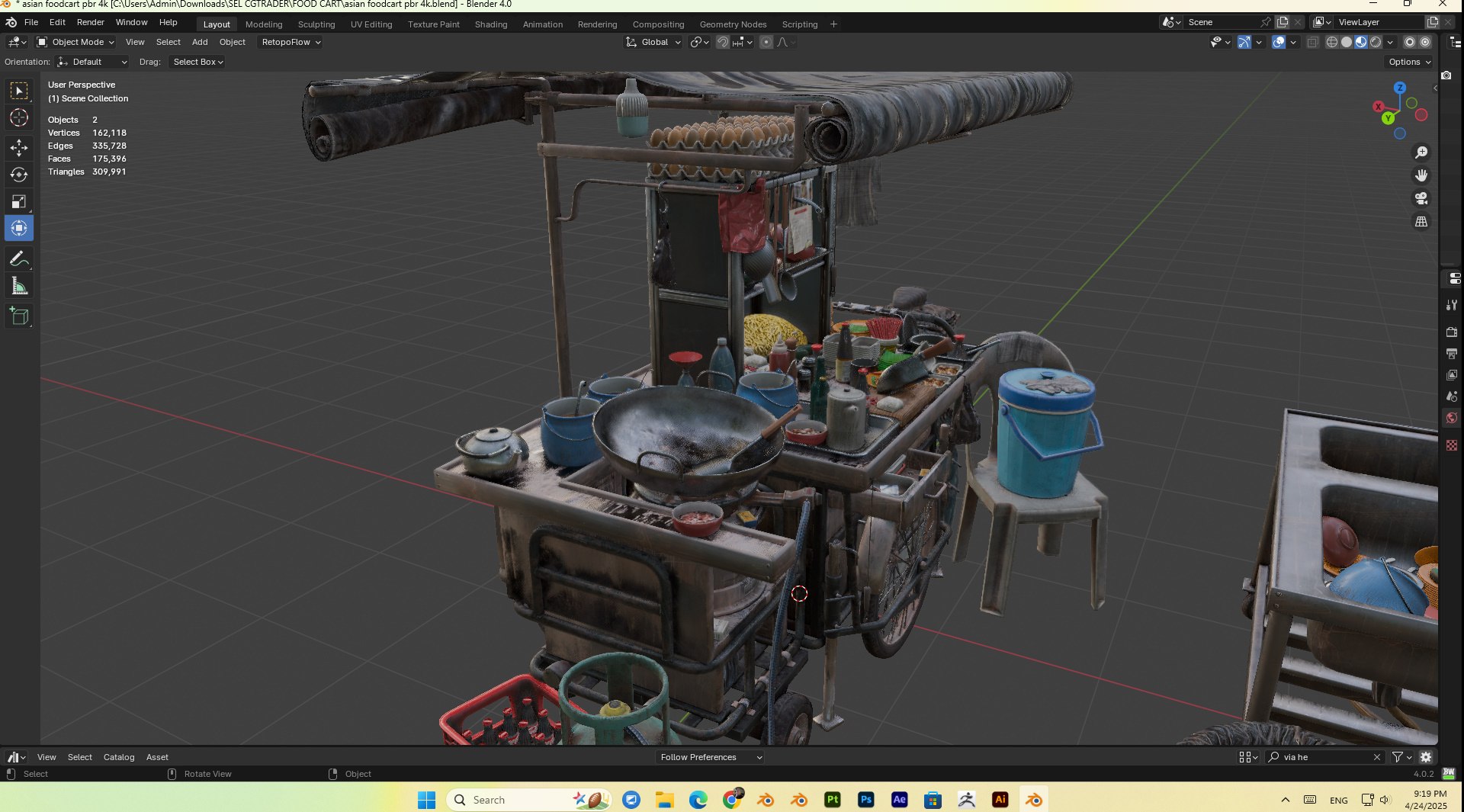Open the Output properties tab icon
Viewport: 1464px width, 812px height.
1452,353
